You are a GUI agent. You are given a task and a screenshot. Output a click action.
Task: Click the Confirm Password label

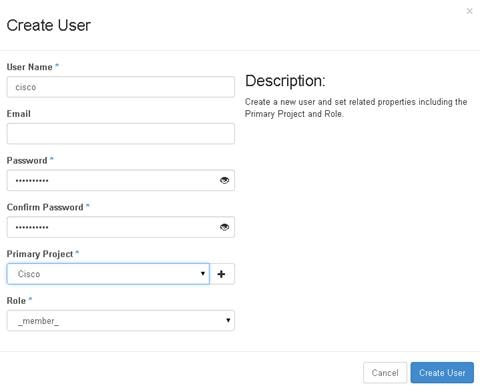click(45, 207)
